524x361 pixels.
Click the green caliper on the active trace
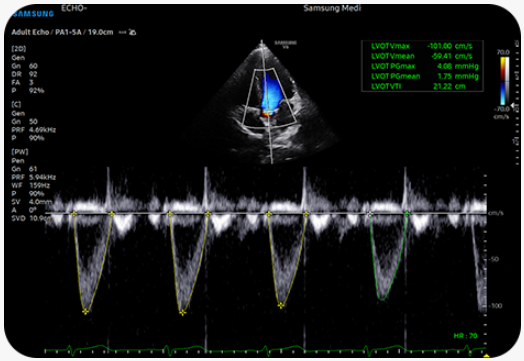pyautogui.click(x=407, y=213)
